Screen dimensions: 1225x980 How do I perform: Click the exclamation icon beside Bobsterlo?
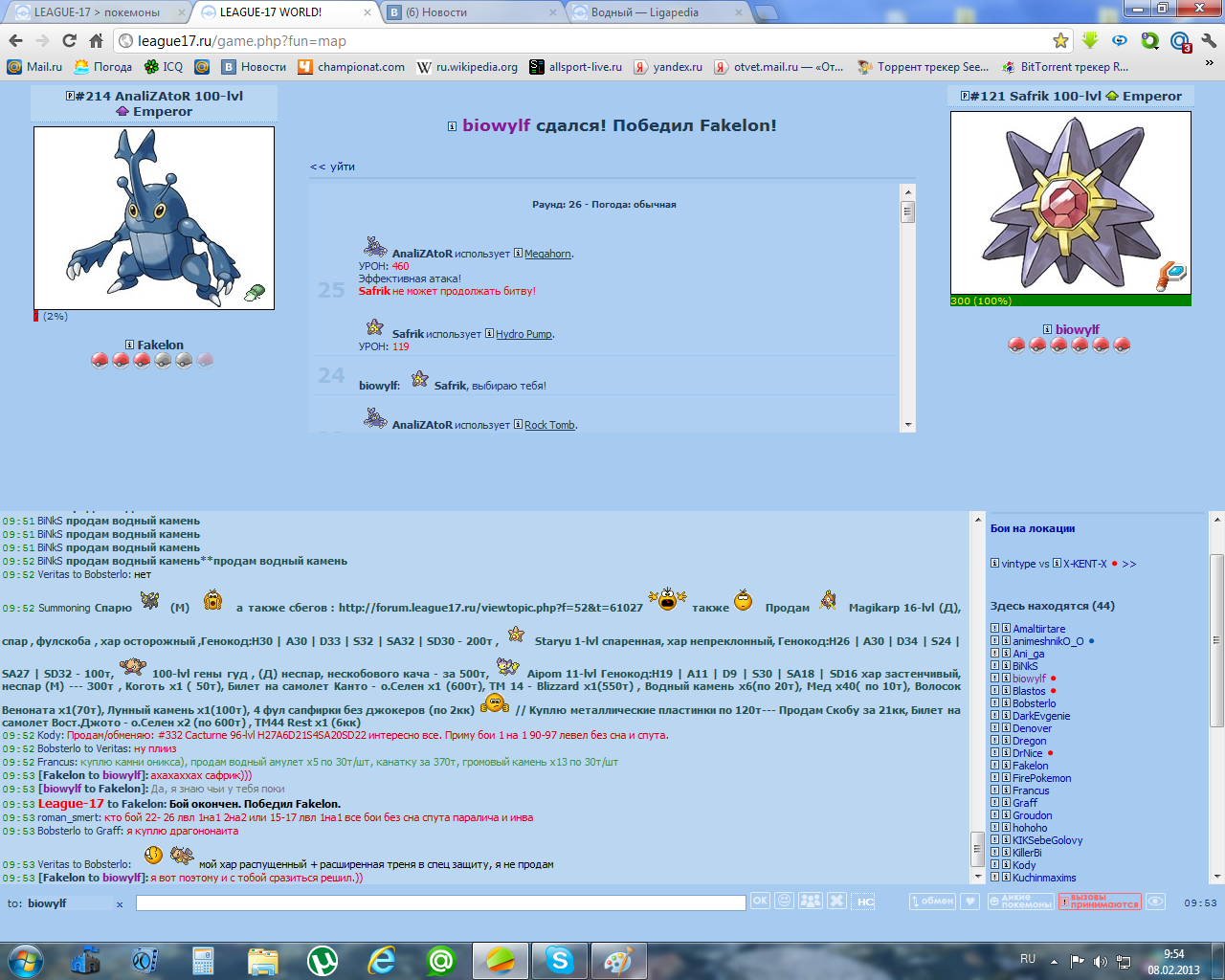click(x=994, y=703)
